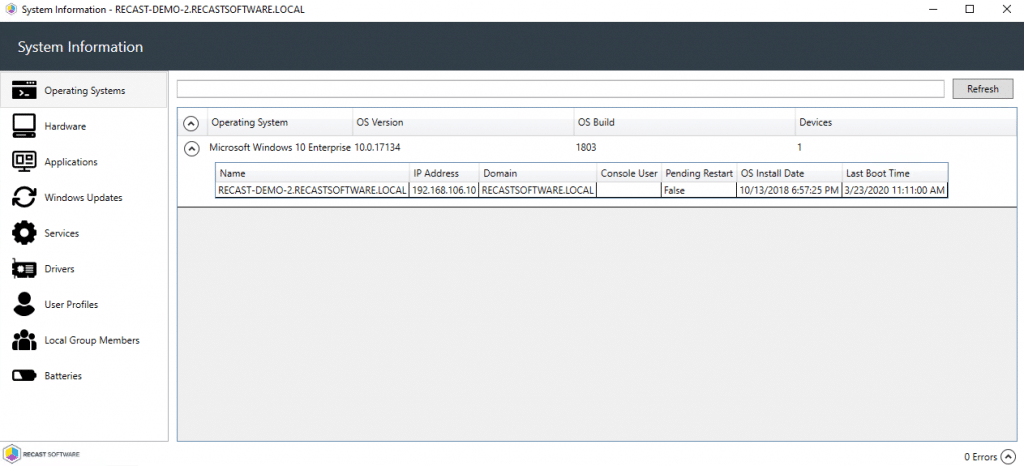Minimize the System Information window
This screenshot has width=1024, height=466.
(x=934, y=10)
